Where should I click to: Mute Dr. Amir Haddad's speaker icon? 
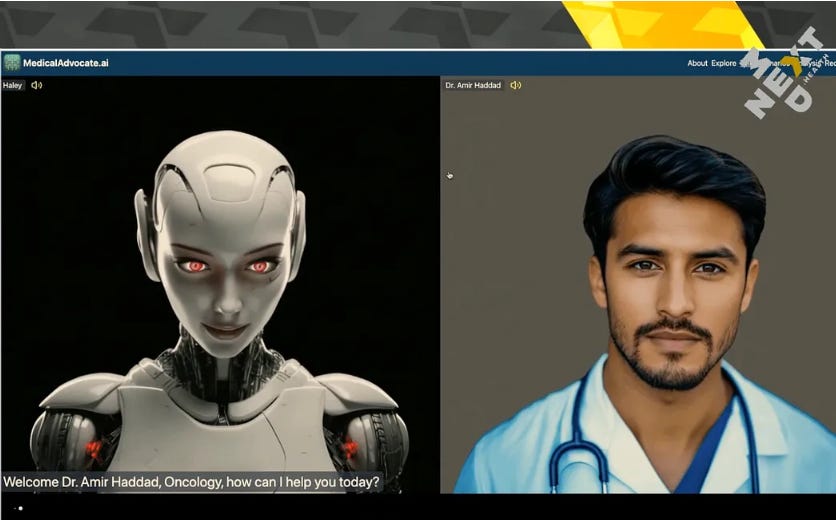[x=516, y=85]
